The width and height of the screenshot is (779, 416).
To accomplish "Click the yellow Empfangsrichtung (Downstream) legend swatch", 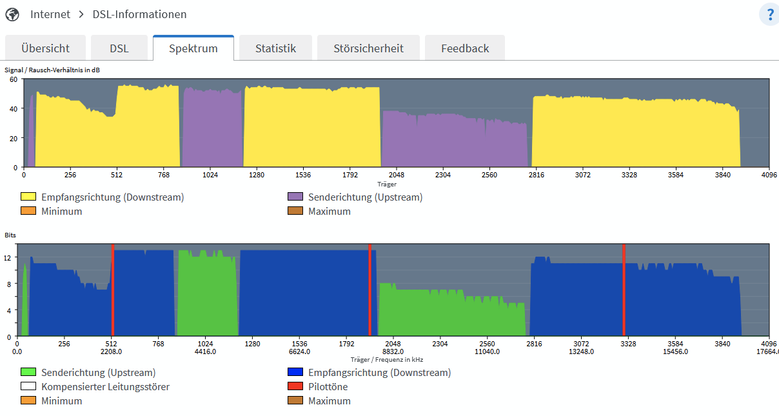I will tap(28, 197).
